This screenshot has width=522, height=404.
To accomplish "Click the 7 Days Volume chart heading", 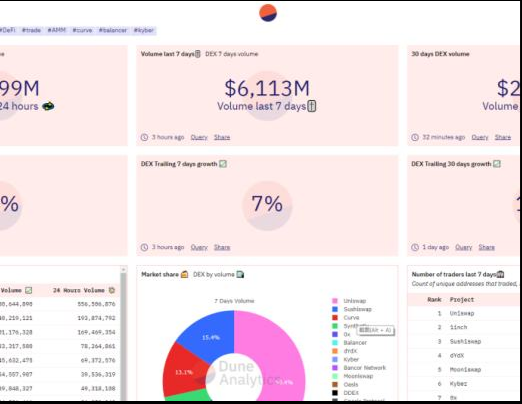I will coord(234,301).
